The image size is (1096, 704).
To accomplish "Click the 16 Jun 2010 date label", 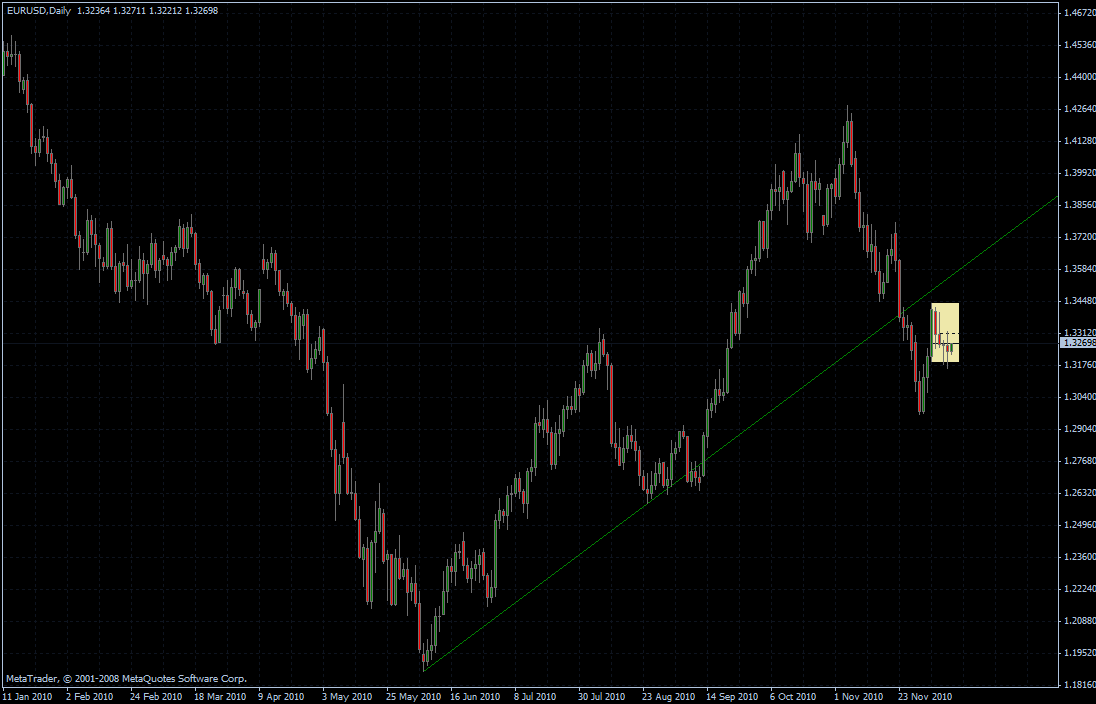I will tap(475, 696).
